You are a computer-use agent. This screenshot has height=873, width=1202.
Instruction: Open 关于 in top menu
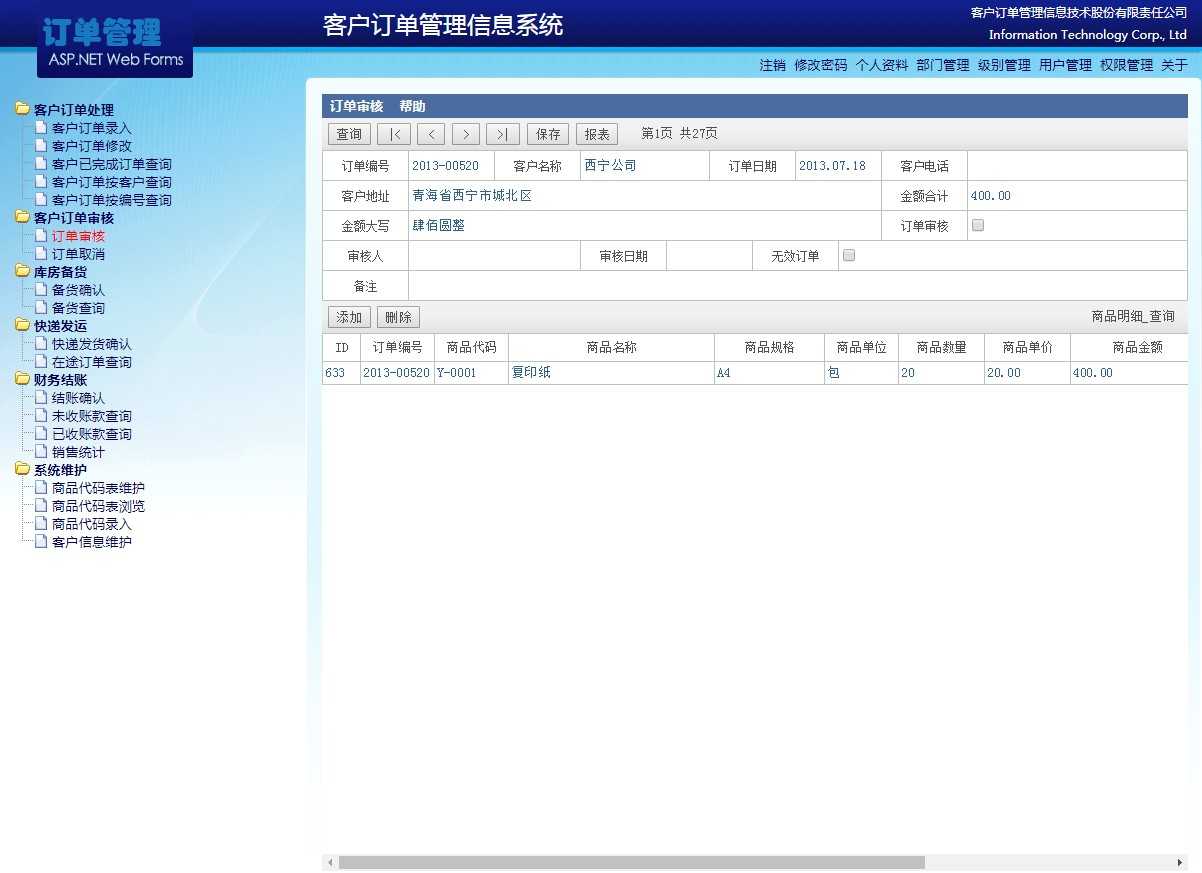click(x=1174, y=65)
